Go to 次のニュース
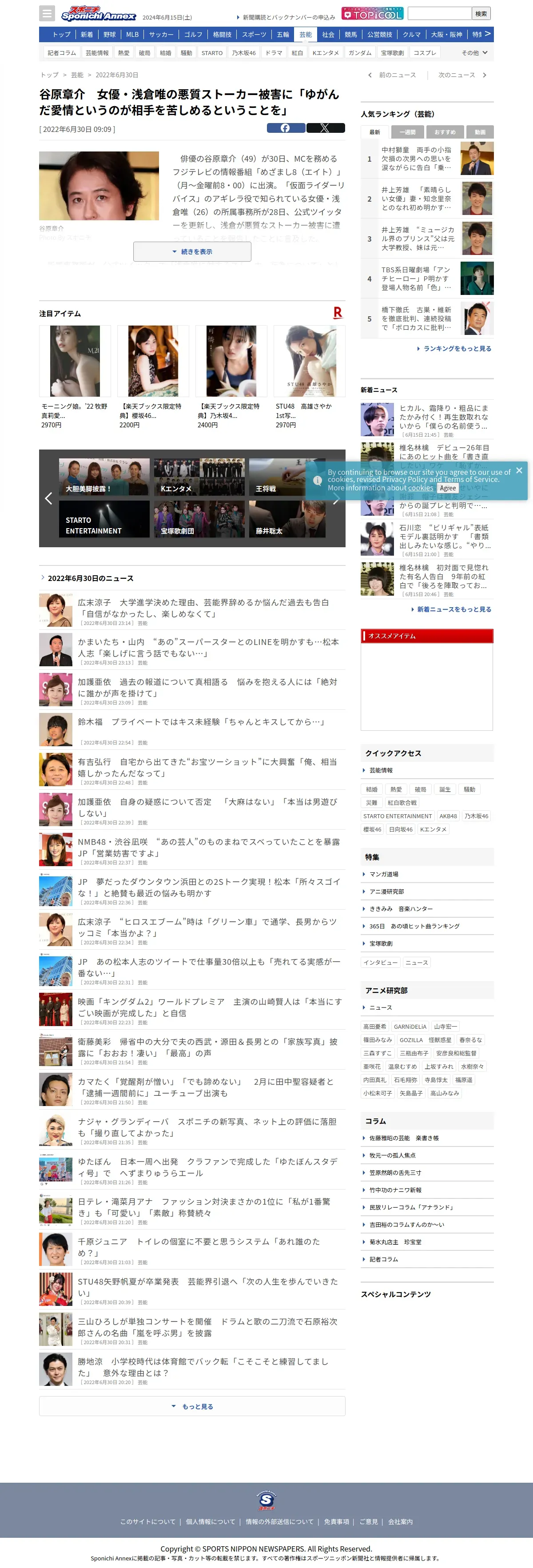533x1568 pixels. [462, 75]
